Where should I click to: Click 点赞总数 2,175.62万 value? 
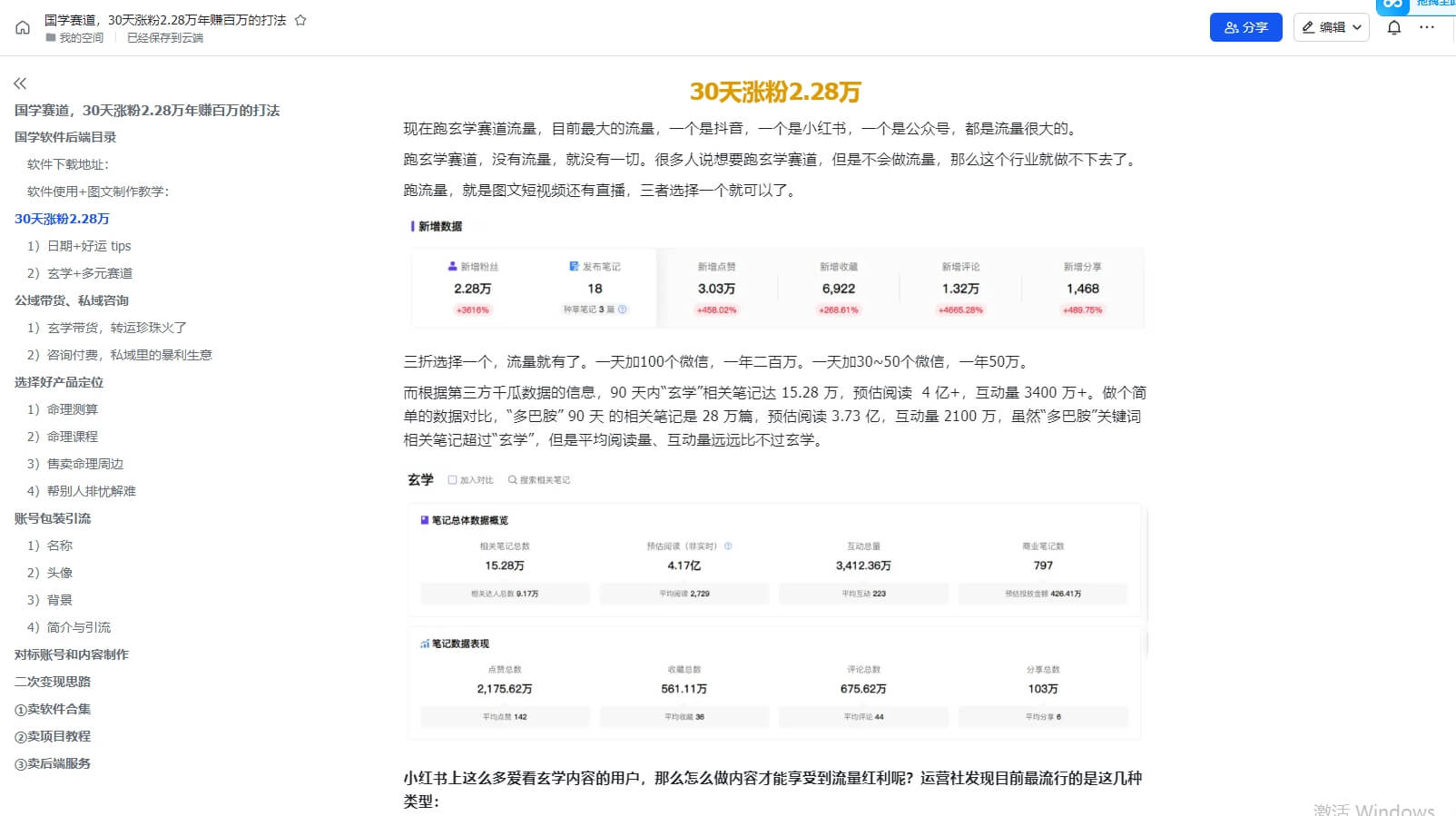[x=505, y=689]
